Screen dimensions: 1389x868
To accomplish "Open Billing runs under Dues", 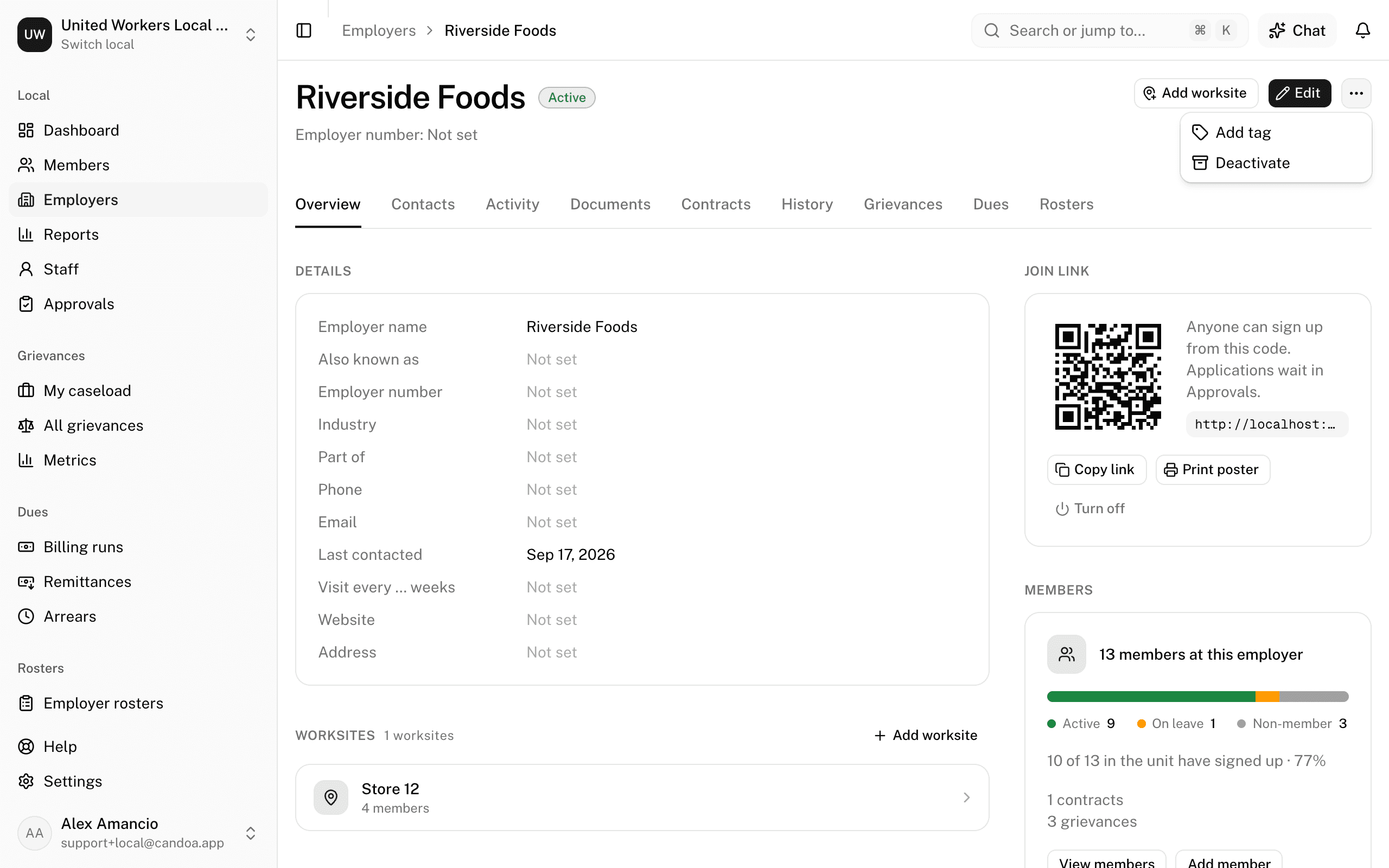I will pos(138,547).
